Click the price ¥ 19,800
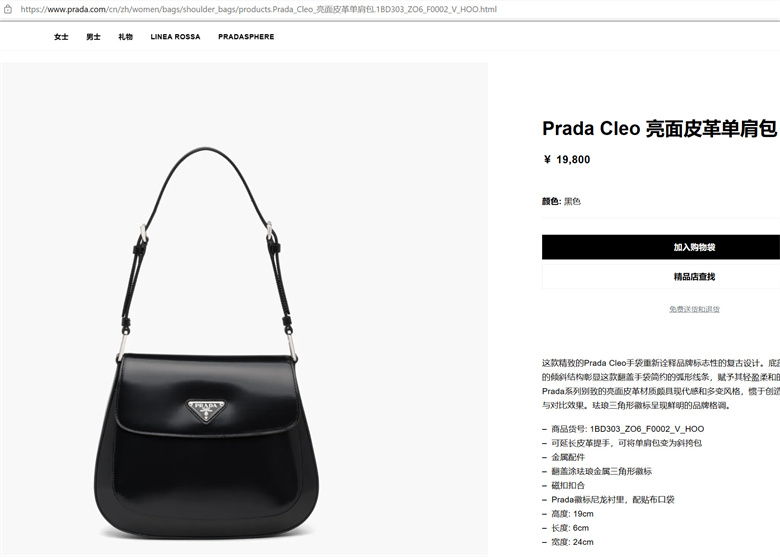 coord(567,160)
